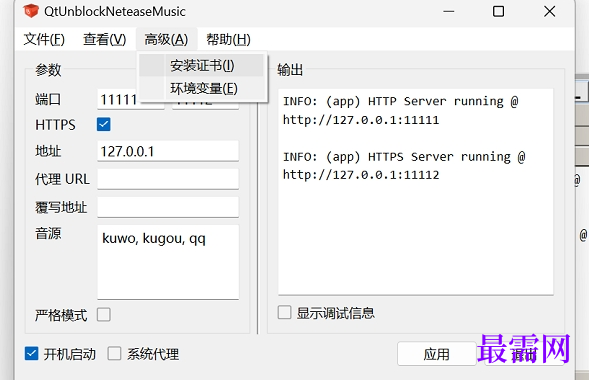
Task: Click the 应用 button
Action: click(436, 354)
